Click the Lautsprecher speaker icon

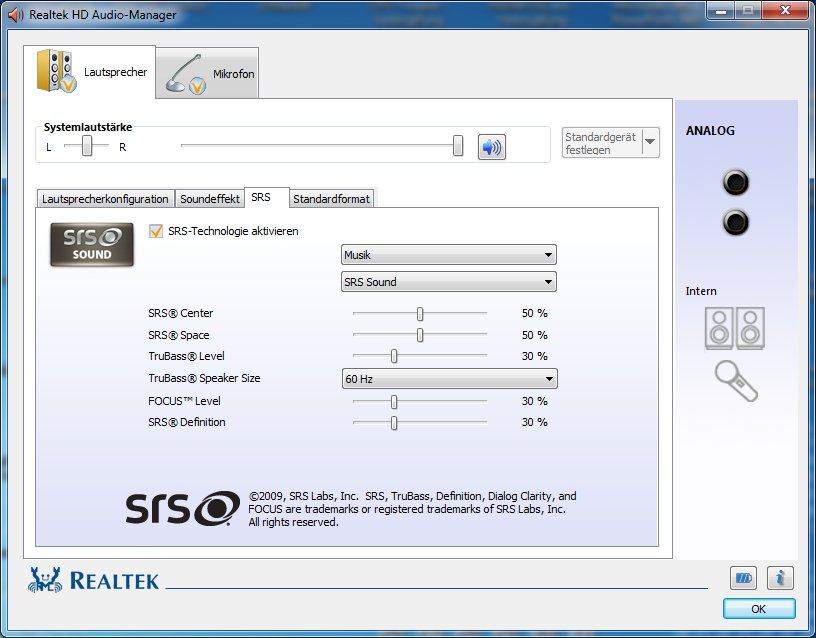(x=56, y=71)
